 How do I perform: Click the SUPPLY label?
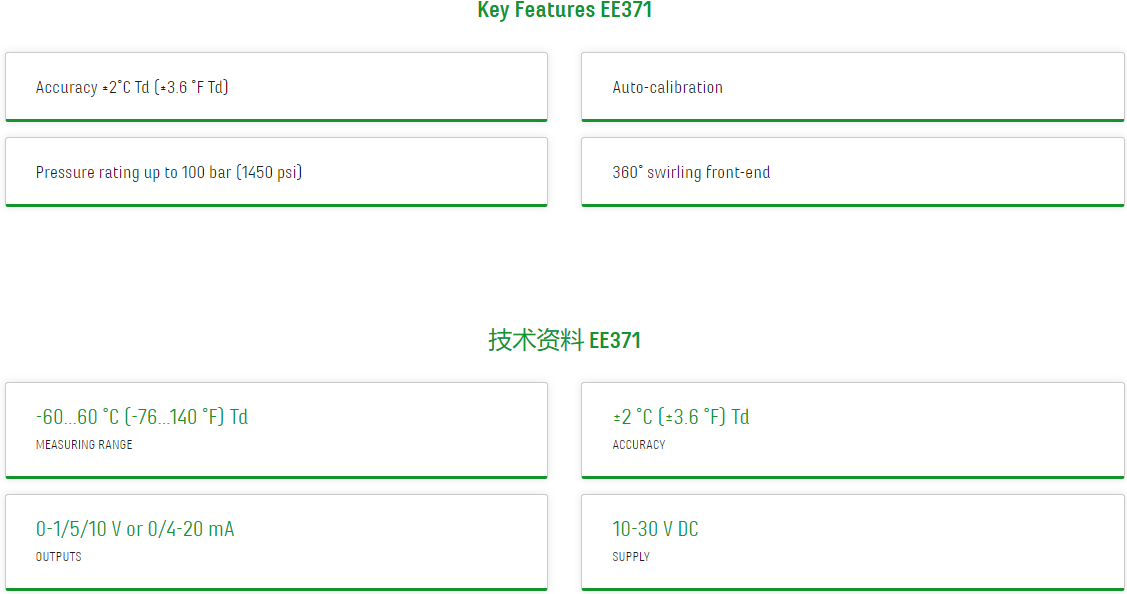point(631,557)
